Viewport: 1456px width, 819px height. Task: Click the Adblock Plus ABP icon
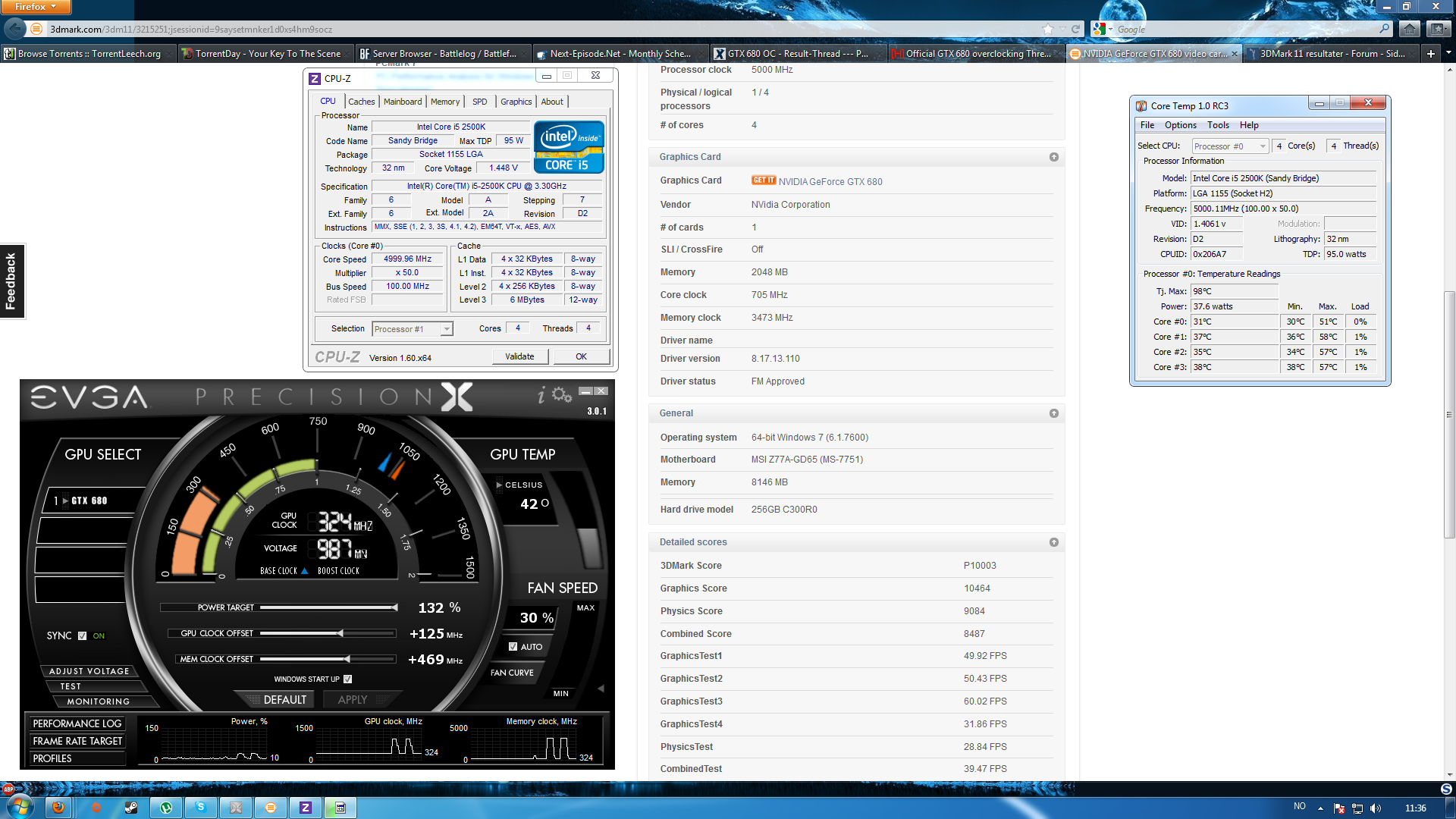8,789
